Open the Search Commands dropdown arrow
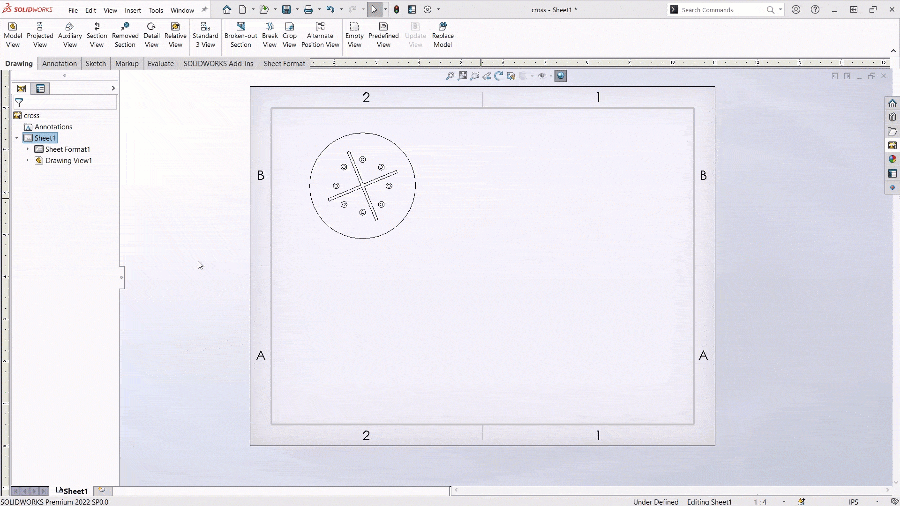This screenshot has width=900, height=506. click(x=780, y=10)
